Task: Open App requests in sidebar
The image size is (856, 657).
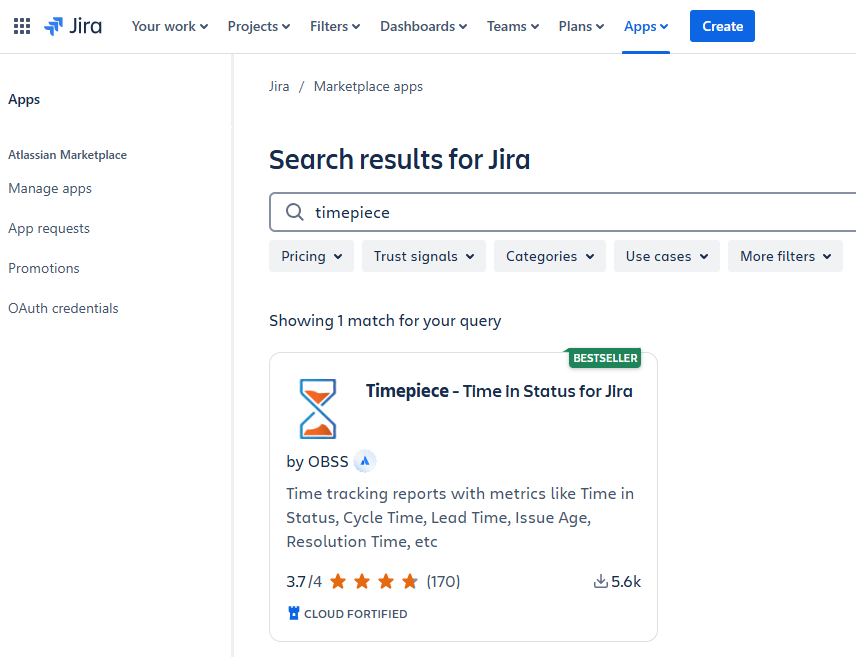Action: point(49,228)
